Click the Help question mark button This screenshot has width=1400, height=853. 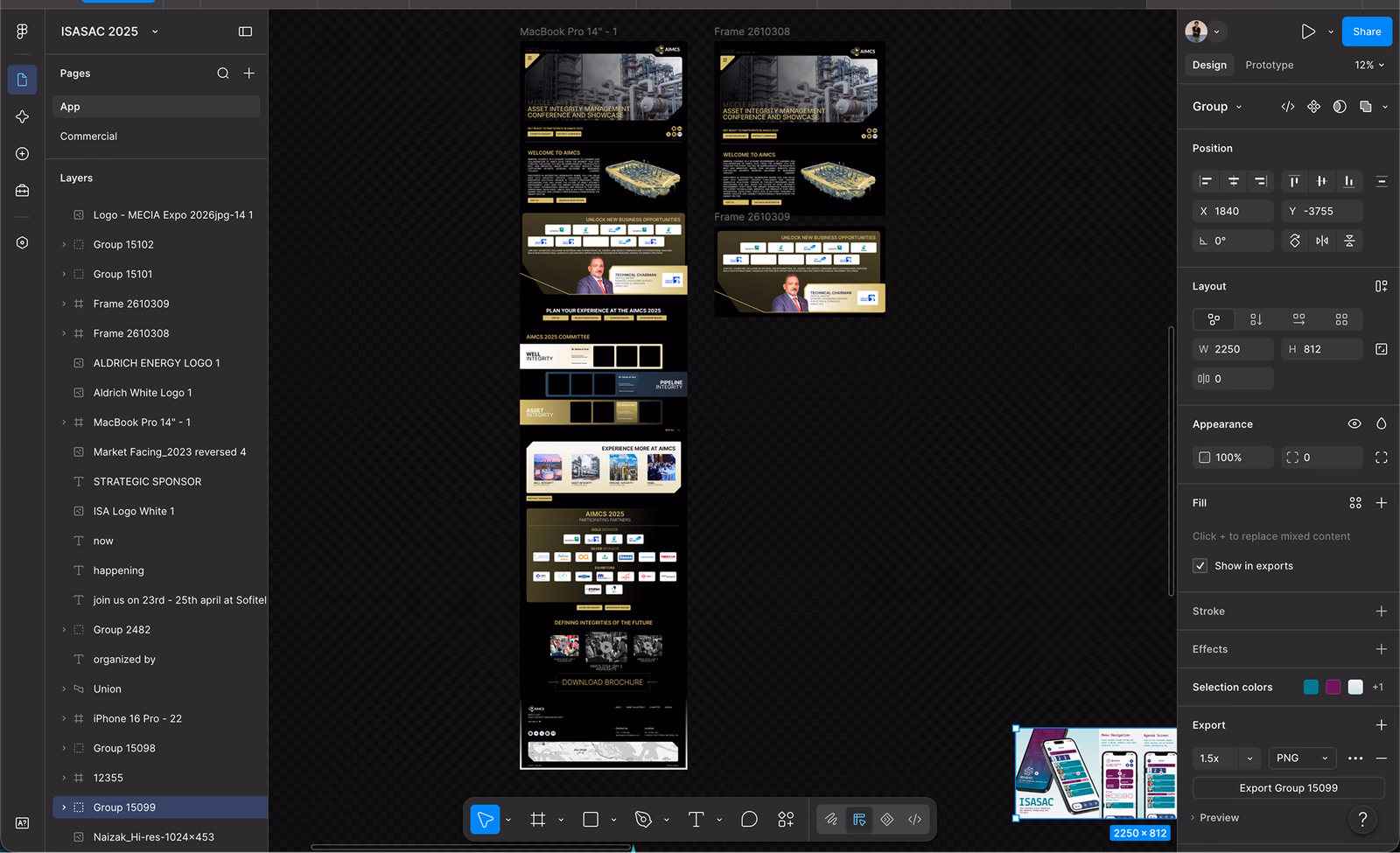[x=1362, y=819]
